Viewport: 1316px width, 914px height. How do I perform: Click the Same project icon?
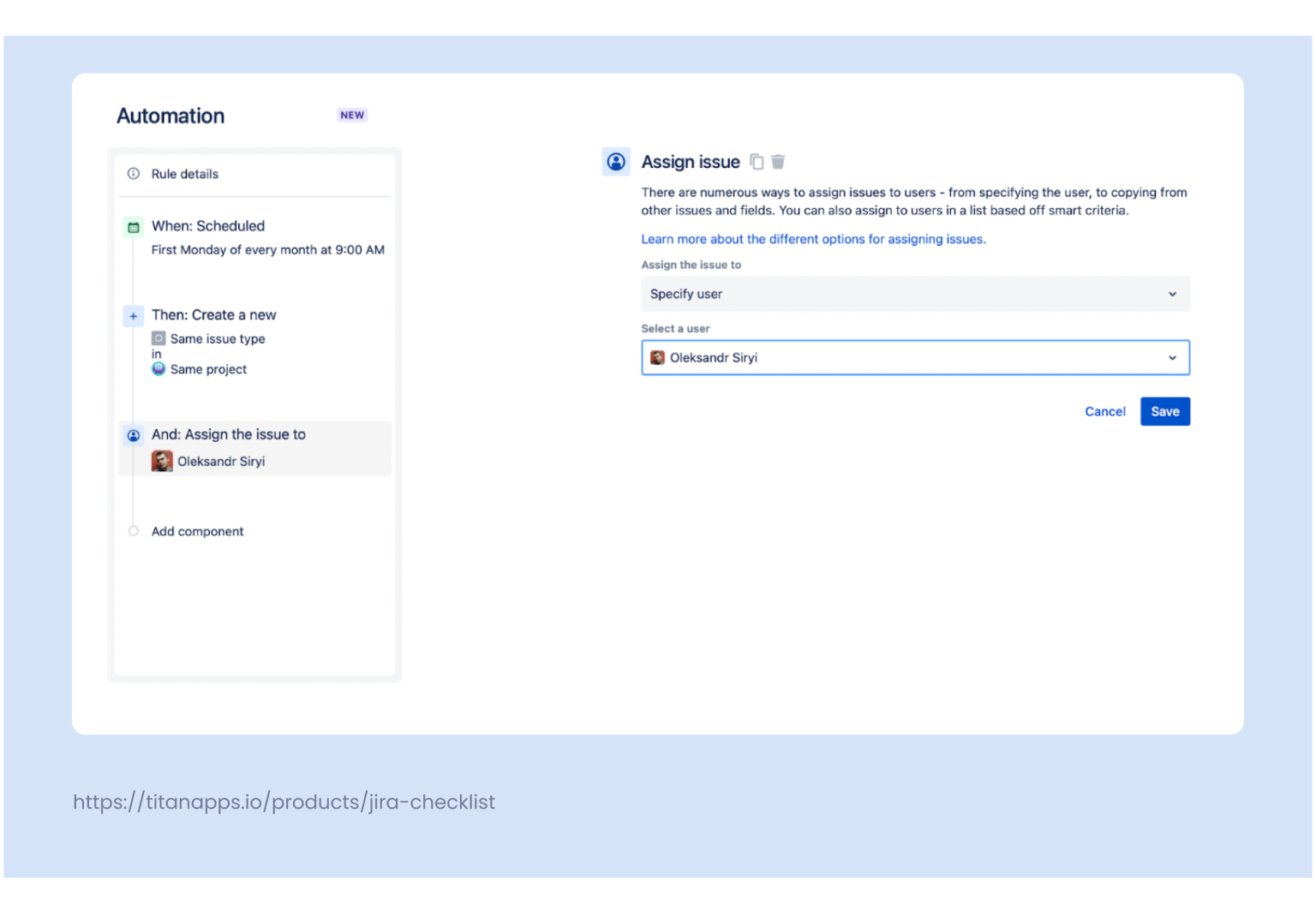coord(159,368)
